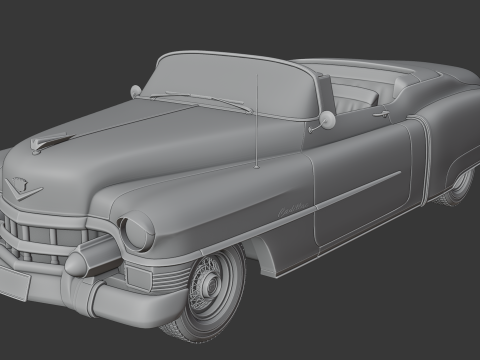Select the V crest emblem on nose
Viewport: 480px width, 360px height.
23,188
